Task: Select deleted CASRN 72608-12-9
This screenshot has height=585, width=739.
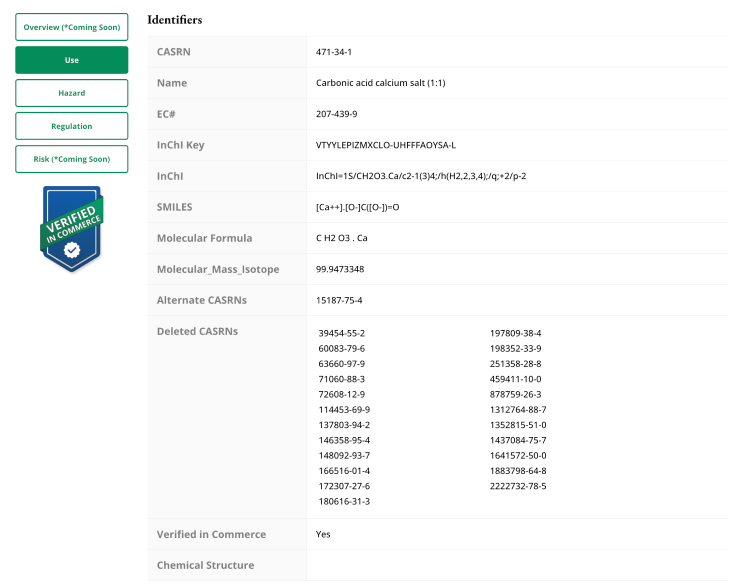Action: pos(342,395)
